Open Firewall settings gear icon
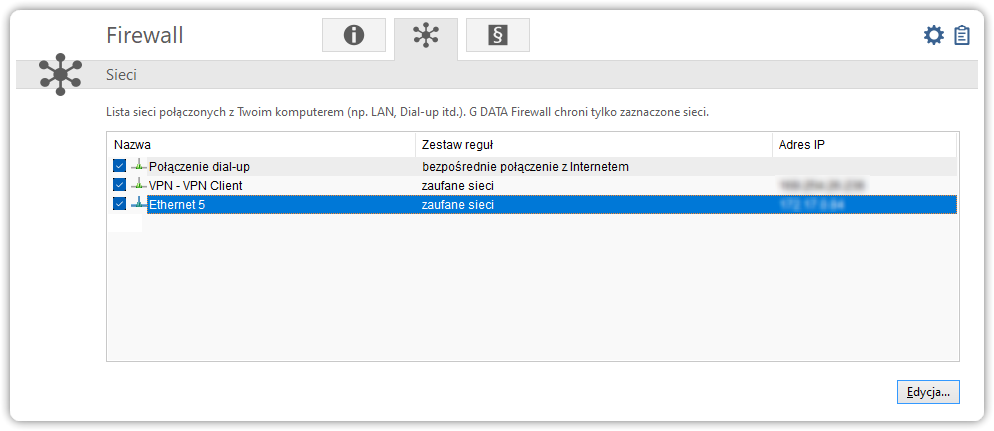This screenshot has width=994, height=431. (x=933, y=36)
